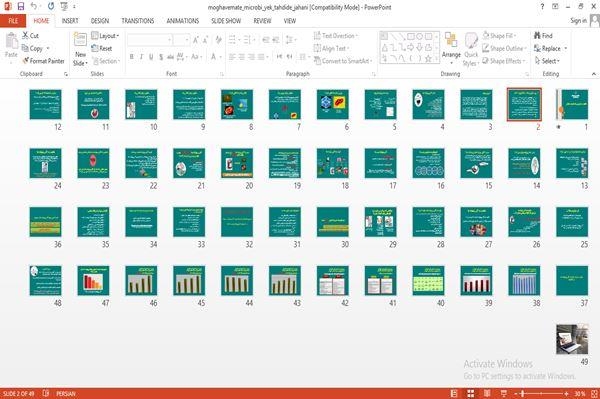600x399 pixels.
Task: Click Find in the Editing group
Action: (543, 36)
